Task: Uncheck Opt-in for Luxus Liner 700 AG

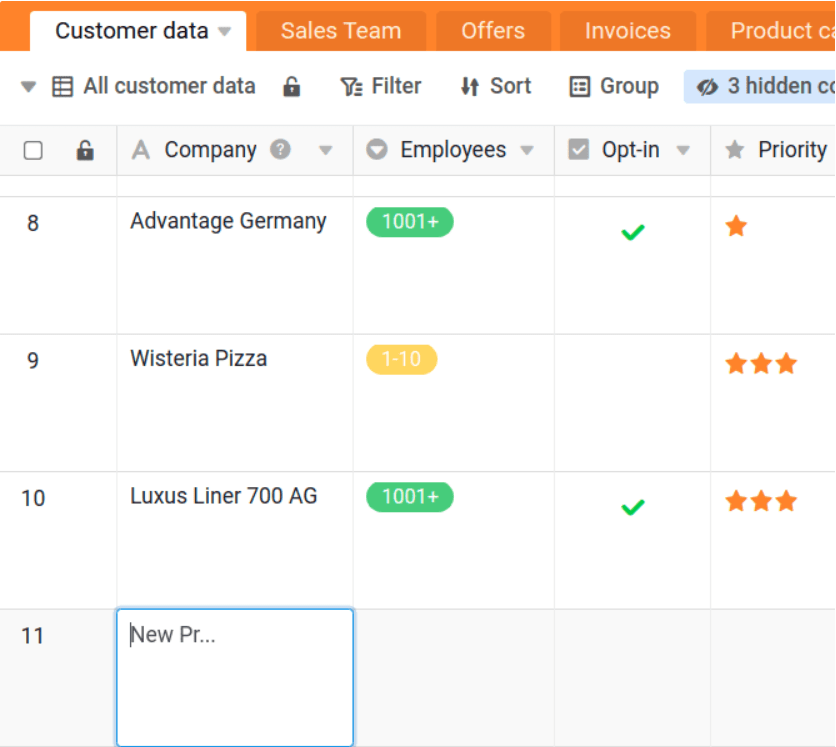Action: click(x=632, y=507)
